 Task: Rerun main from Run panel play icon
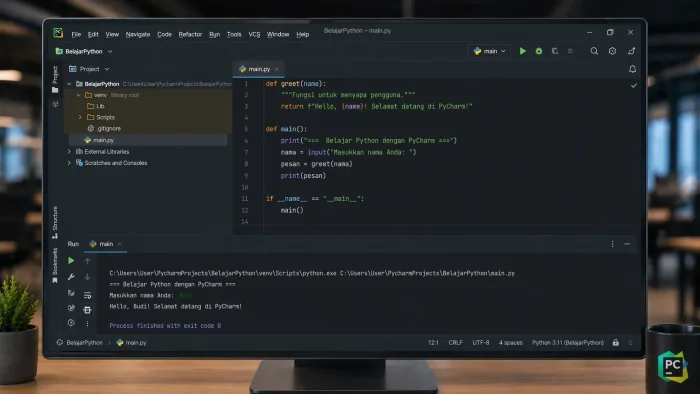tap(71, 261)
